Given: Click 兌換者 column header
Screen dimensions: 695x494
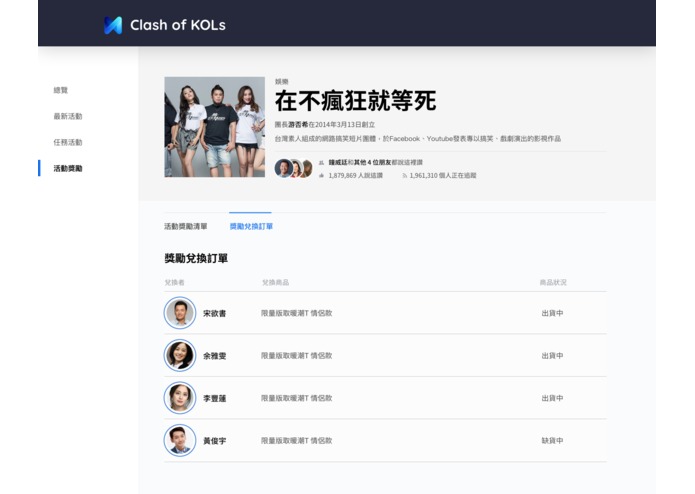Looking at the screenshot, I should pyautogui.click(x=174, y=283).
